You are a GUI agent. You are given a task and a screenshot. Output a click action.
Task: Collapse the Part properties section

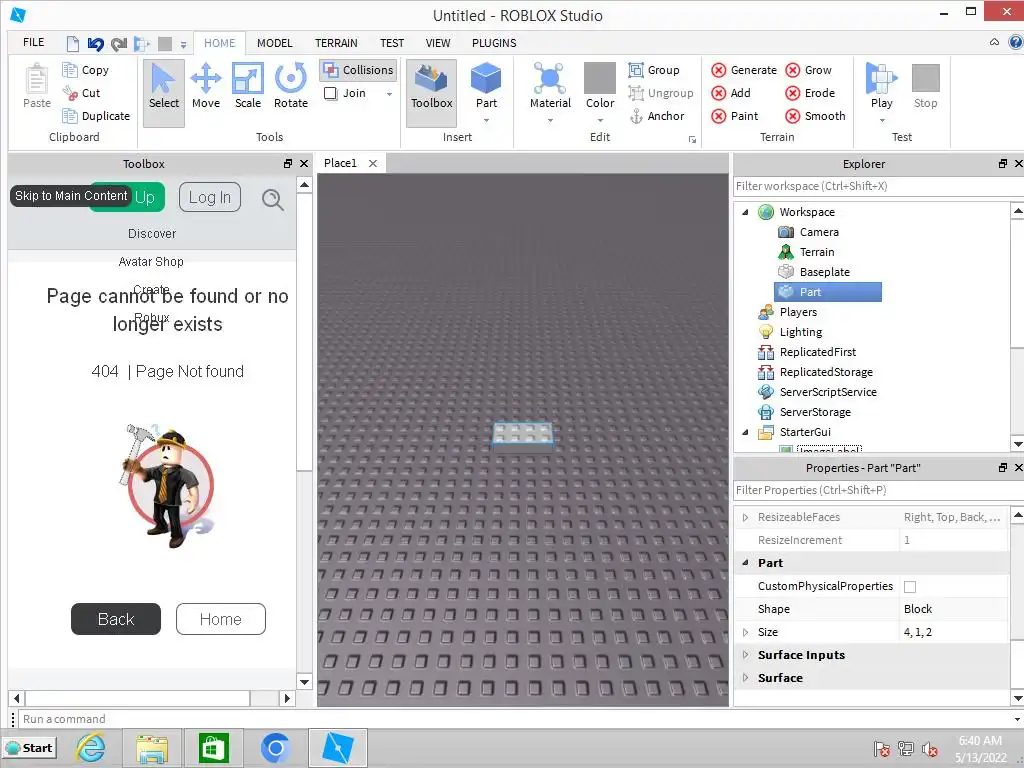[x=745, y=562]
